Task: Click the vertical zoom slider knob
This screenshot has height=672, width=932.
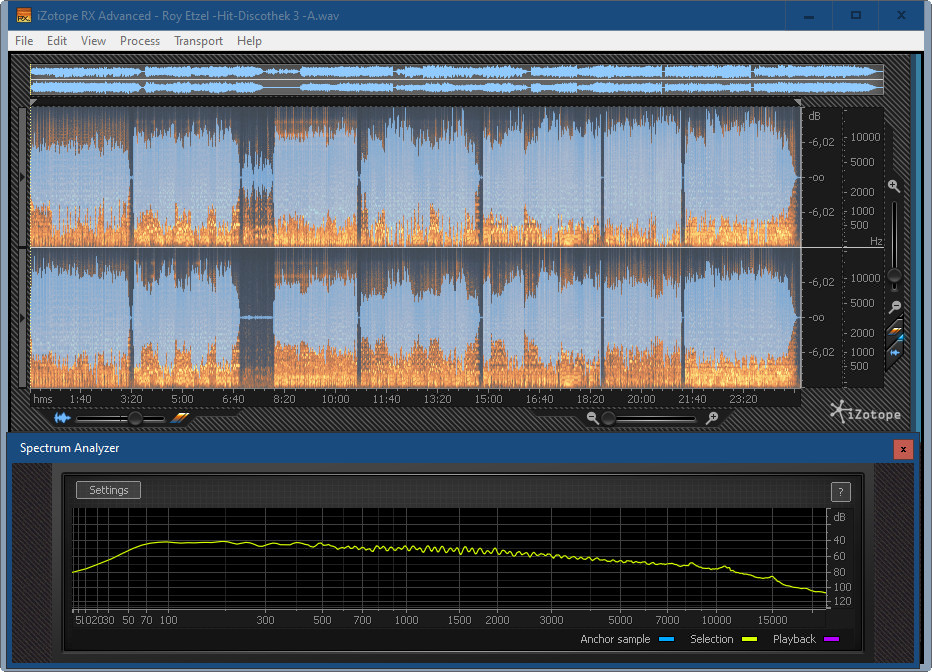Action: (895, 275)
